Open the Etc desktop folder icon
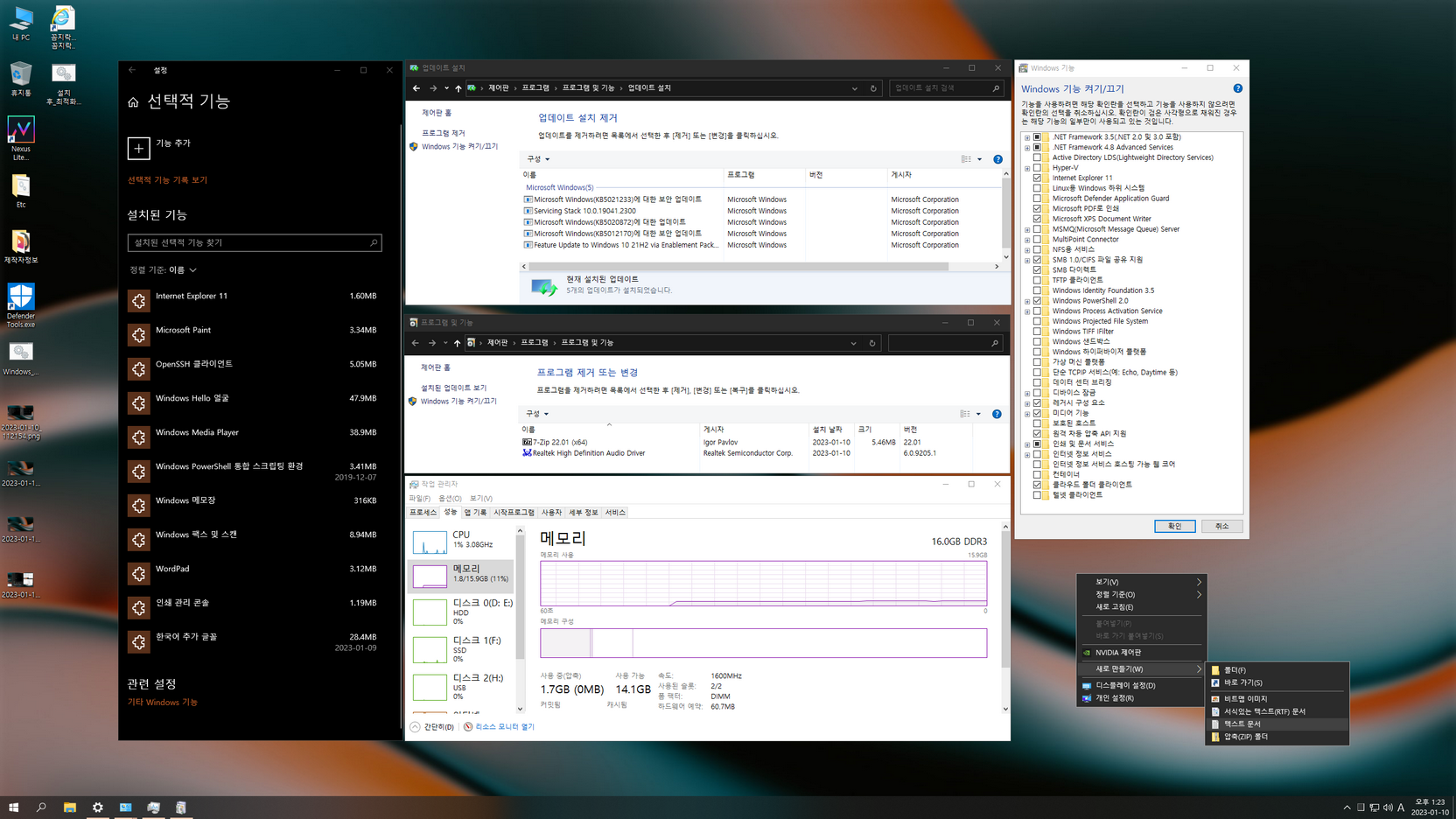Screen dimensions: 1456x819 [x=21, y=189]
